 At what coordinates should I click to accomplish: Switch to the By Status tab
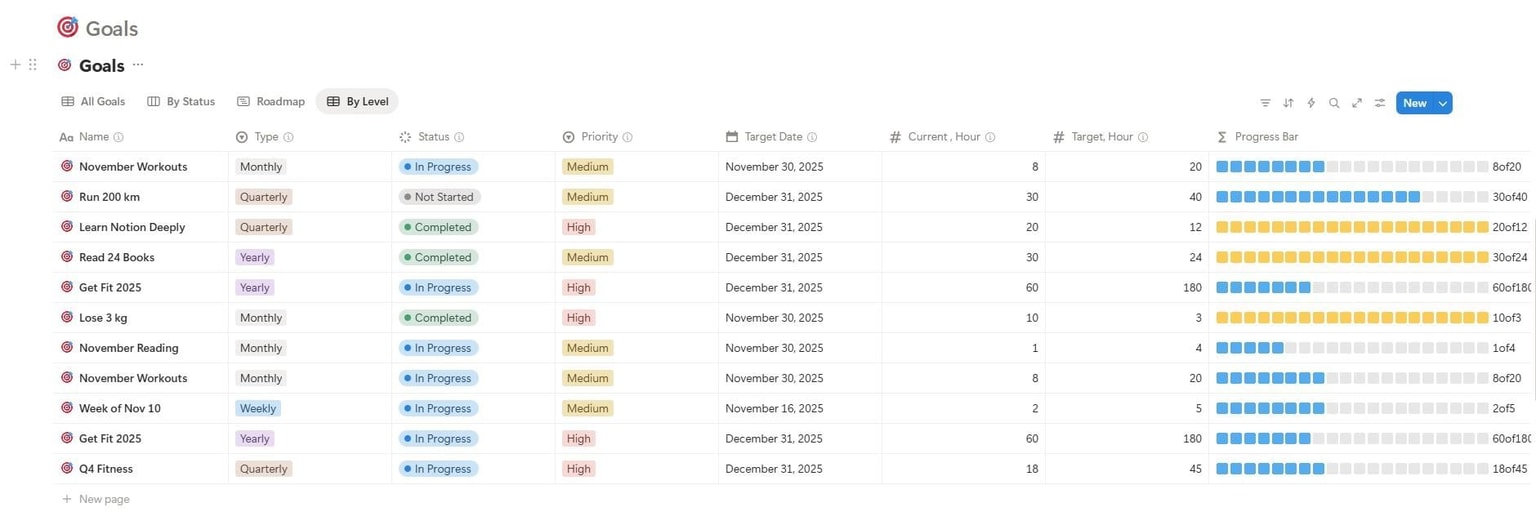coord(181,101)
